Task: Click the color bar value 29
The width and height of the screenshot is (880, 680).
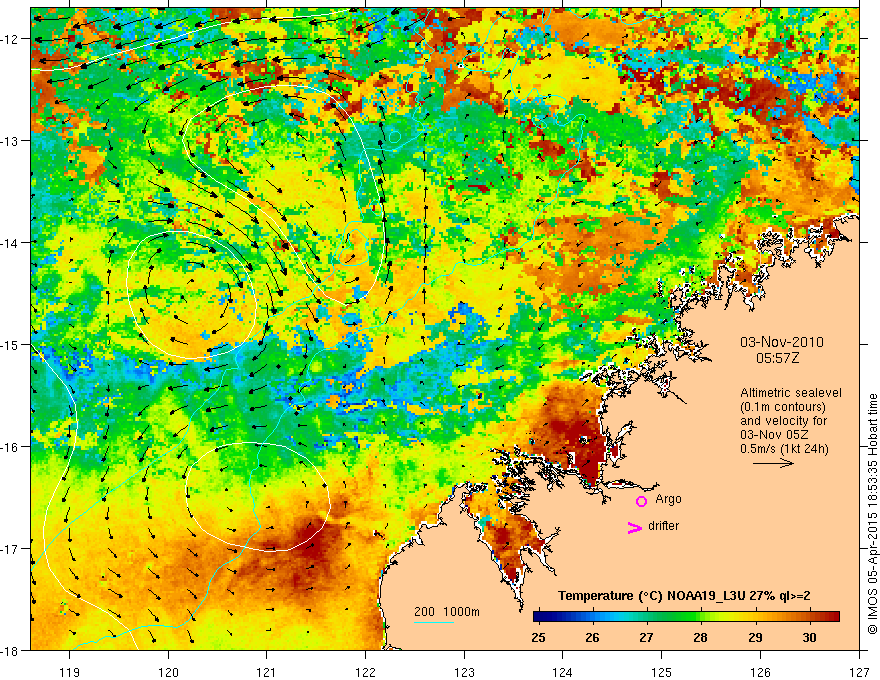Action: [x=755, y=638]
